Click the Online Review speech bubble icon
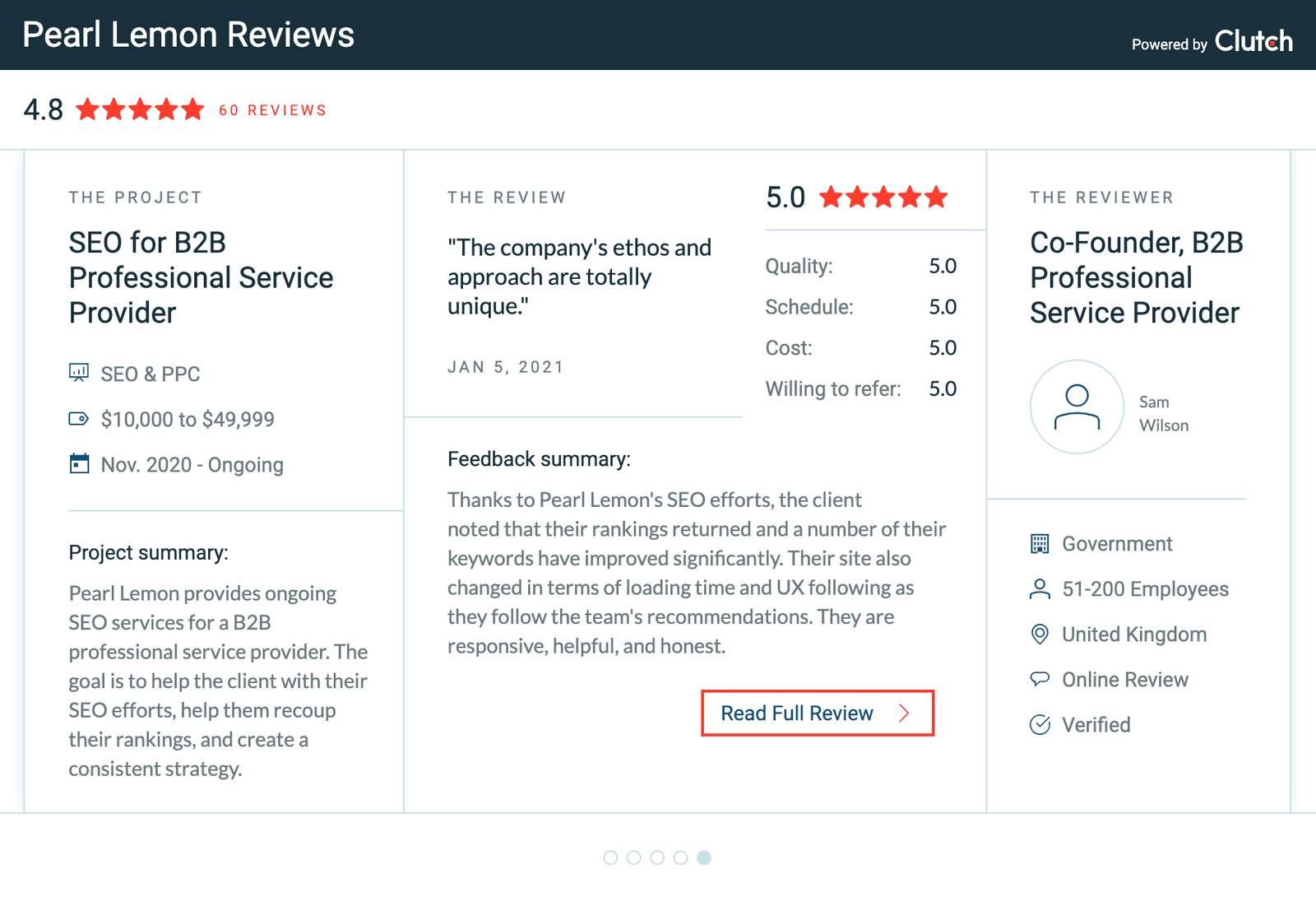The height and width of the screenshot is (897, 1316). [1040, 679]
